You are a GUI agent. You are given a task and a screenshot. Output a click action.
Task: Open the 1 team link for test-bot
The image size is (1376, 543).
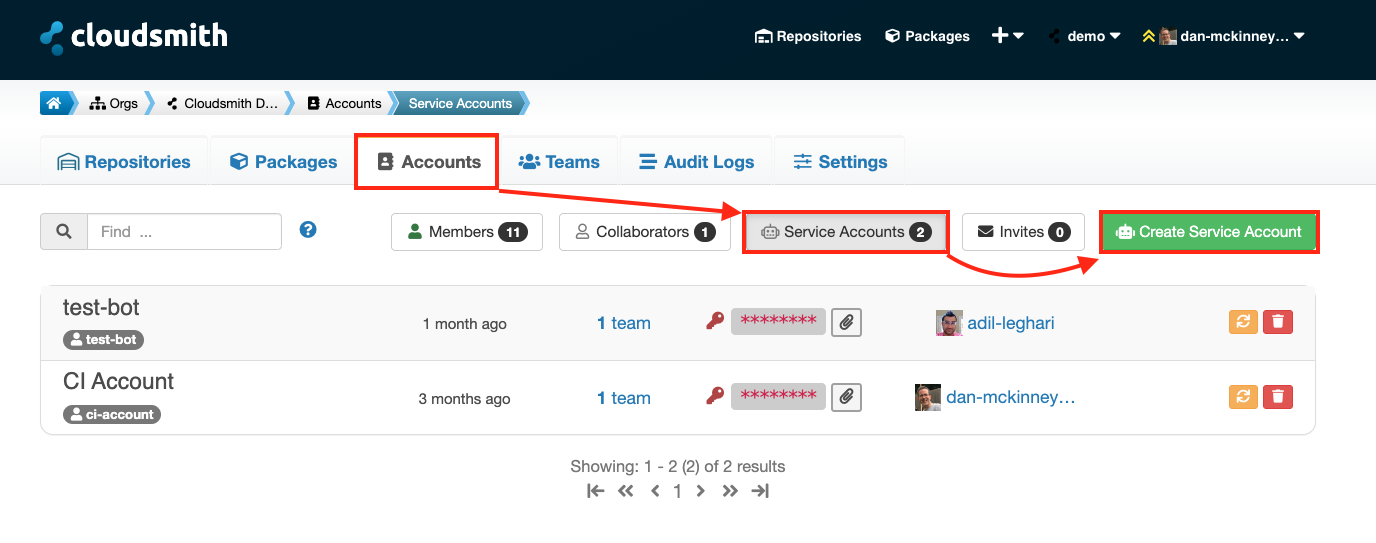[624, 323]
